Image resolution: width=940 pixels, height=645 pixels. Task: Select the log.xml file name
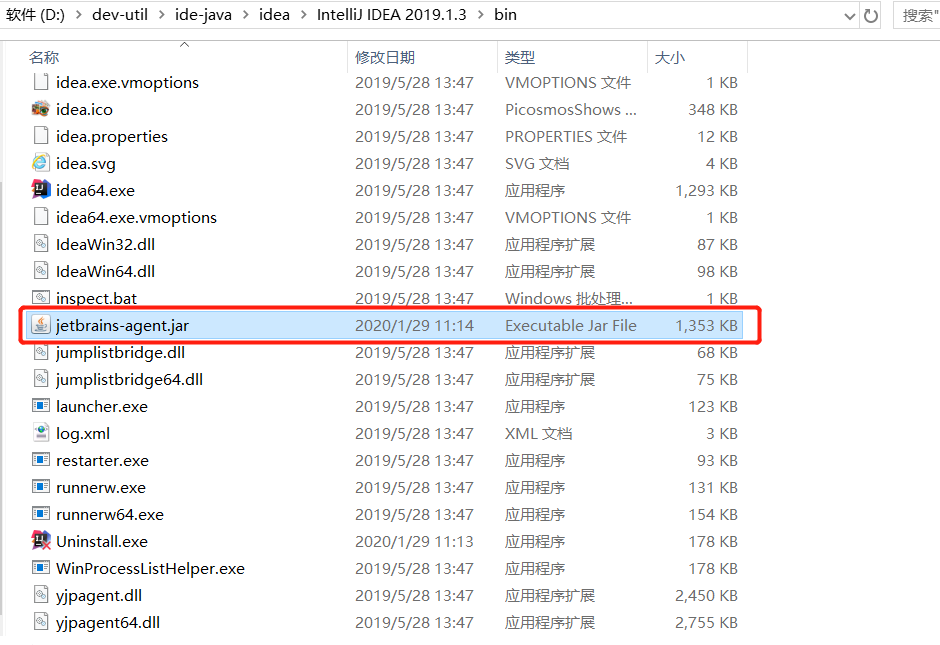(83, 433)
